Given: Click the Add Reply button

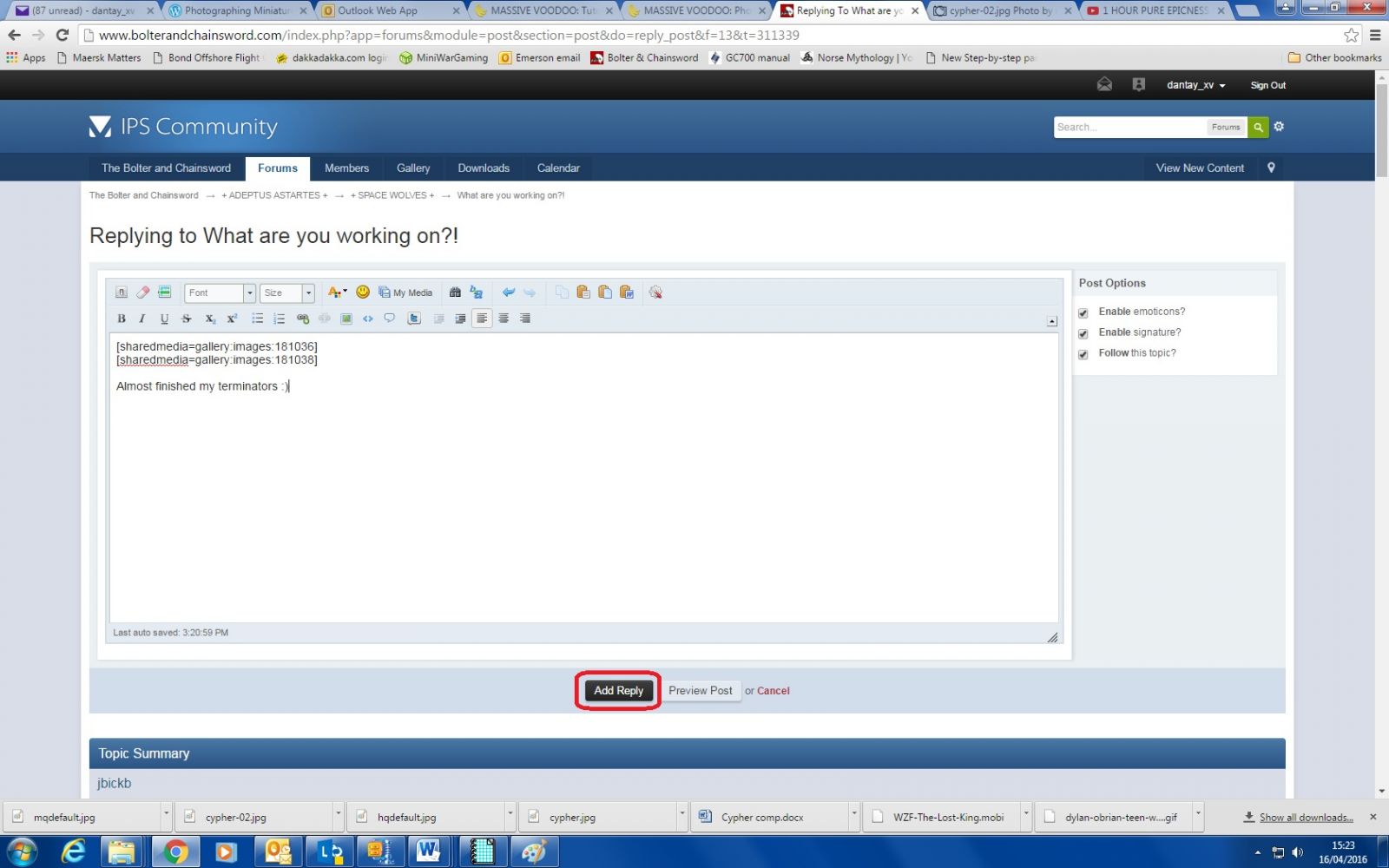Looking at the screenshot, I should 618,691.
